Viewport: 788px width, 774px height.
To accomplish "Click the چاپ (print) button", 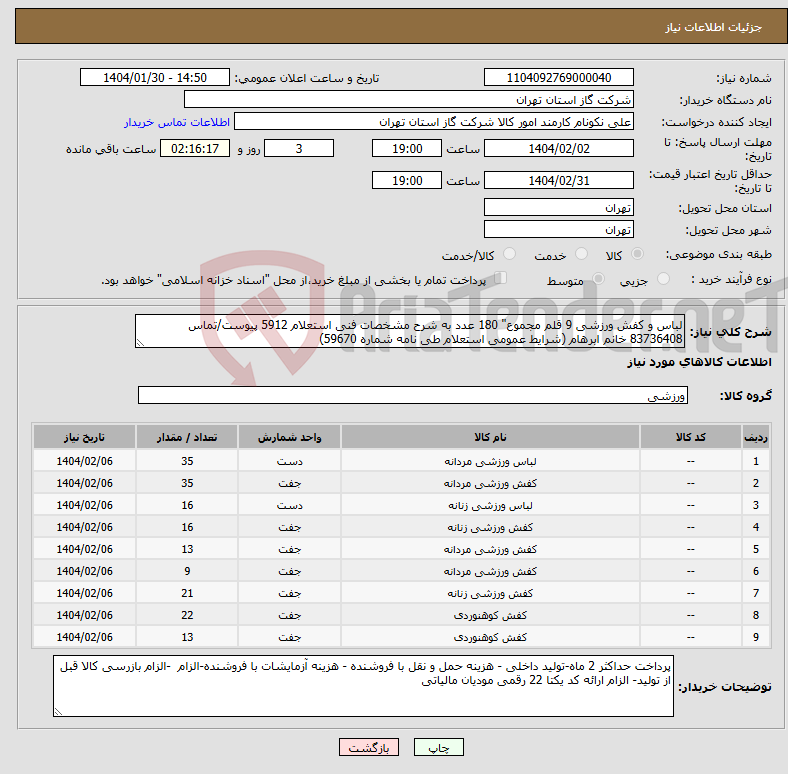I will coord(438,747).
